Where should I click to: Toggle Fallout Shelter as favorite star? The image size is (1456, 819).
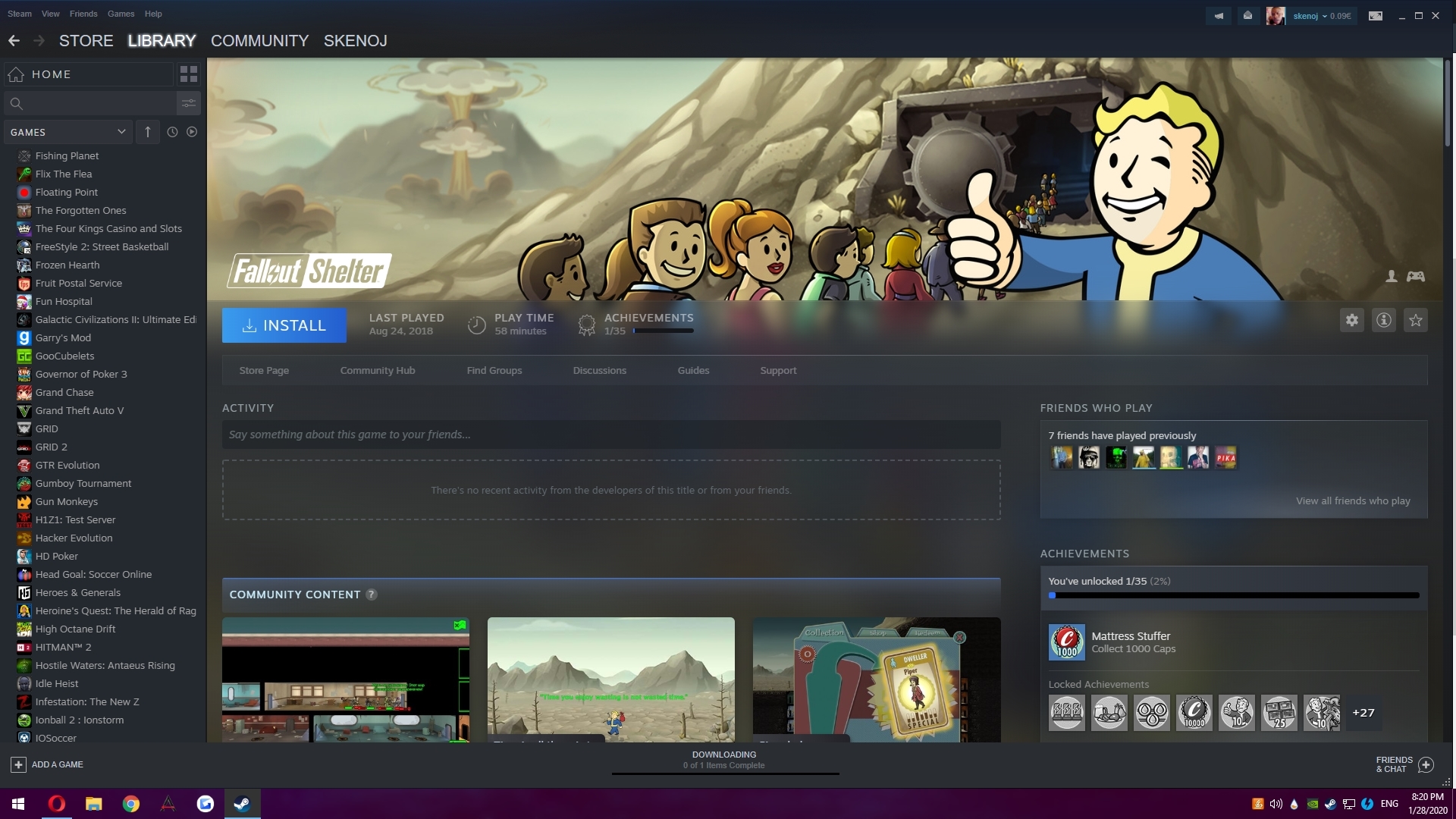coord(1416,321)
